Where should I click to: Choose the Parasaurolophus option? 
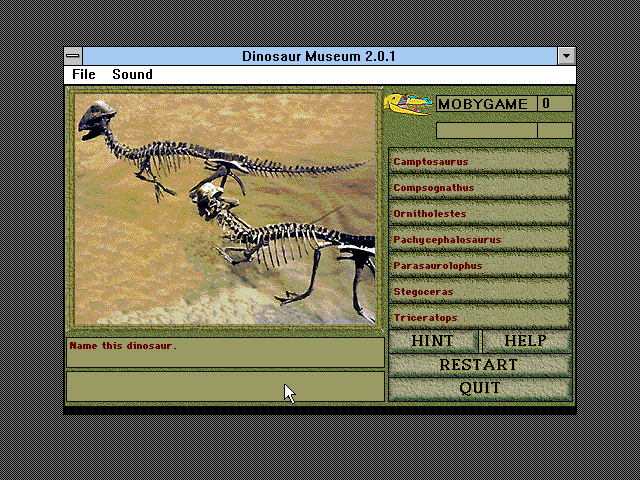click(x=480, y=265)
